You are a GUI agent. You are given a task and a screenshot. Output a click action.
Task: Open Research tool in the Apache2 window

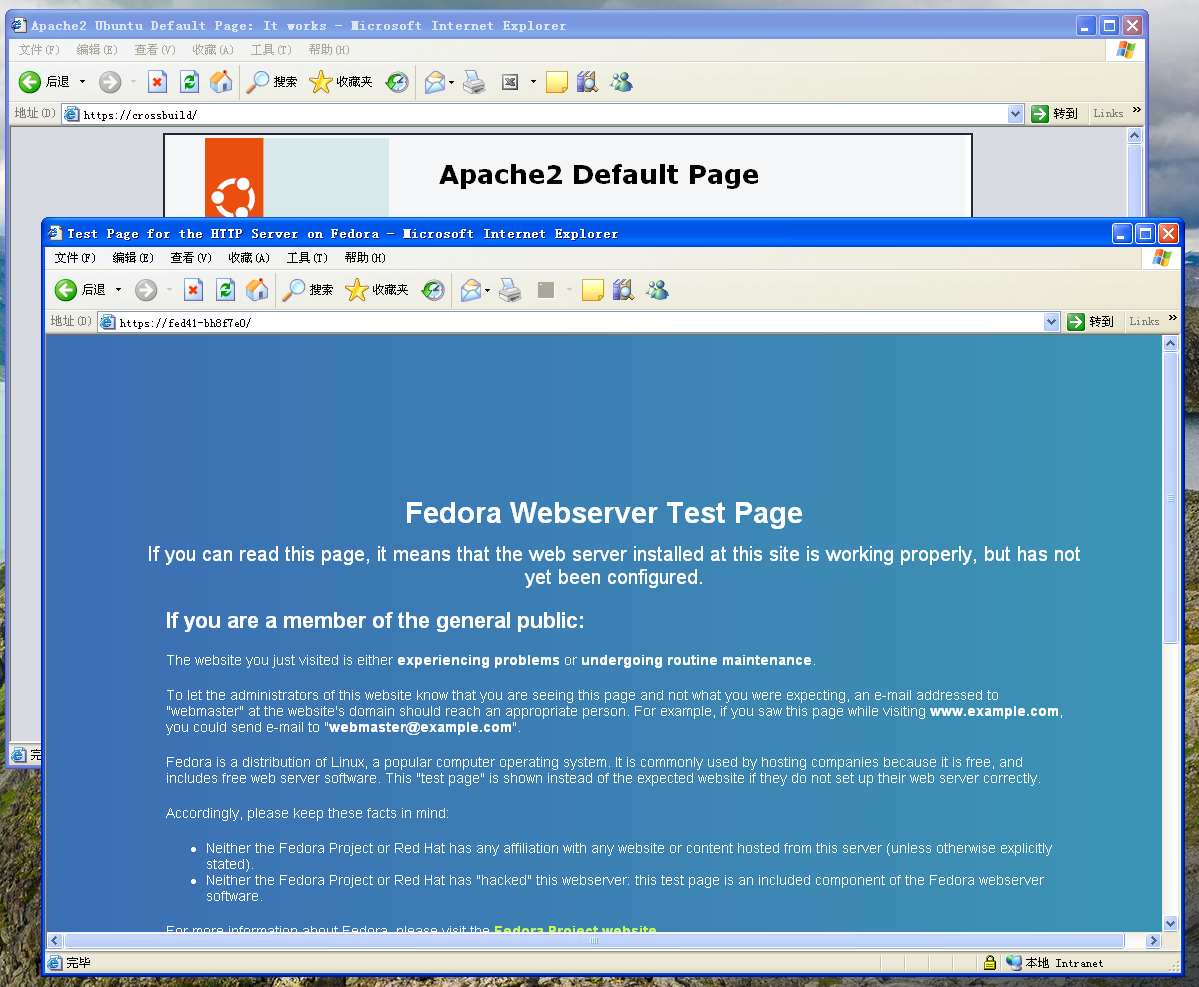[587, 82]
